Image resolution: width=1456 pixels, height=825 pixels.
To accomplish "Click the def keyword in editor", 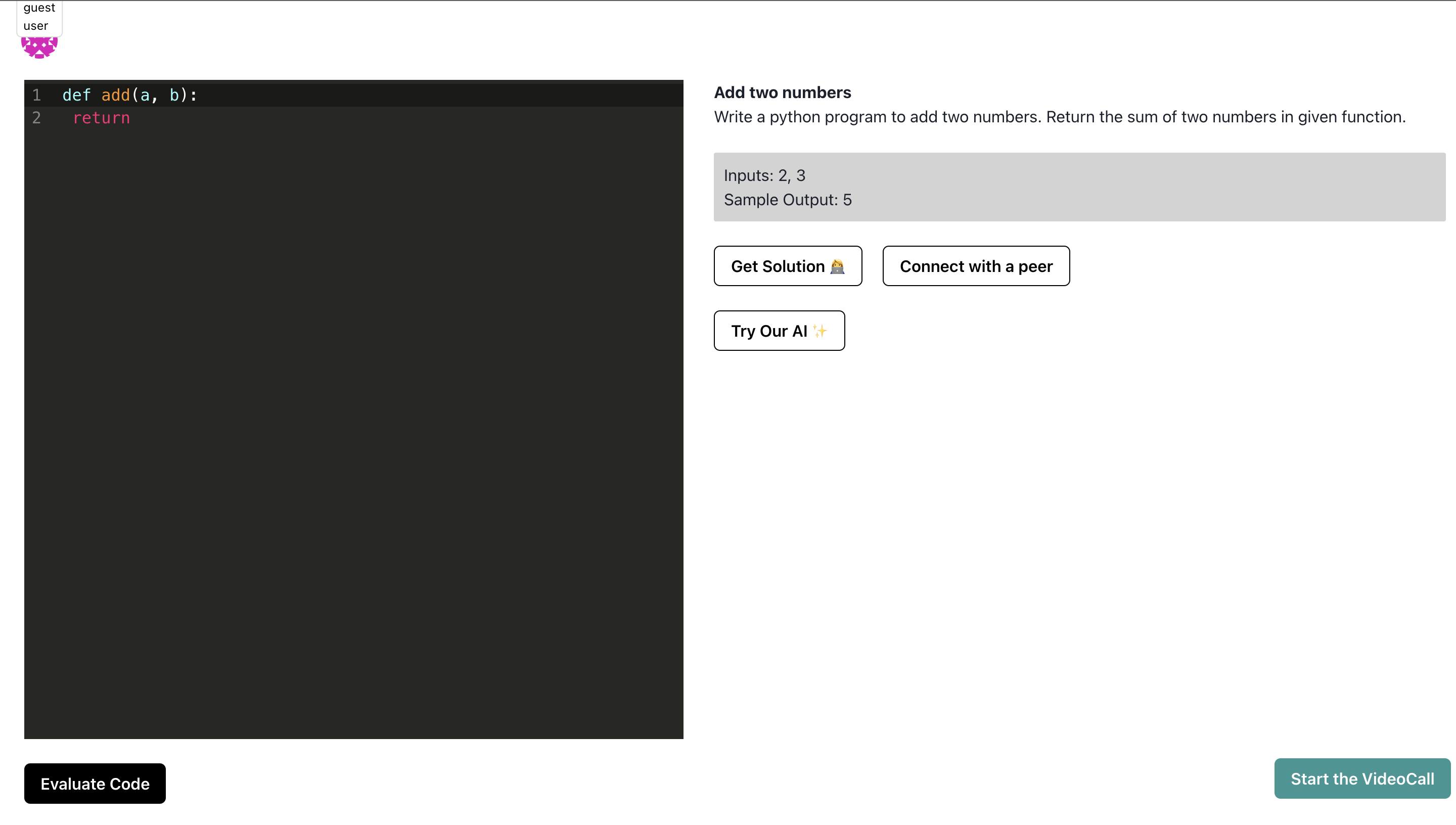I will (x=76, y=95).
